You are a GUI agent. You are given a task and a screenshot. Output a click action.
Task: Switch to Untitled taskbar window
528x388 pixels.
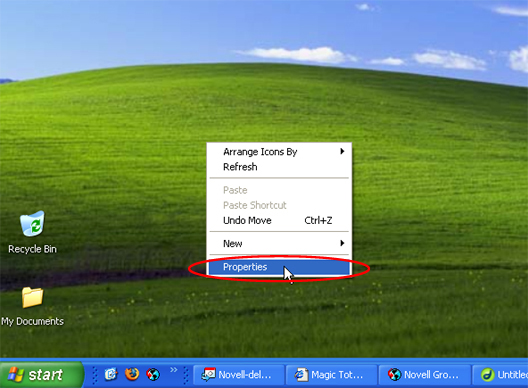tap(500, 375)
